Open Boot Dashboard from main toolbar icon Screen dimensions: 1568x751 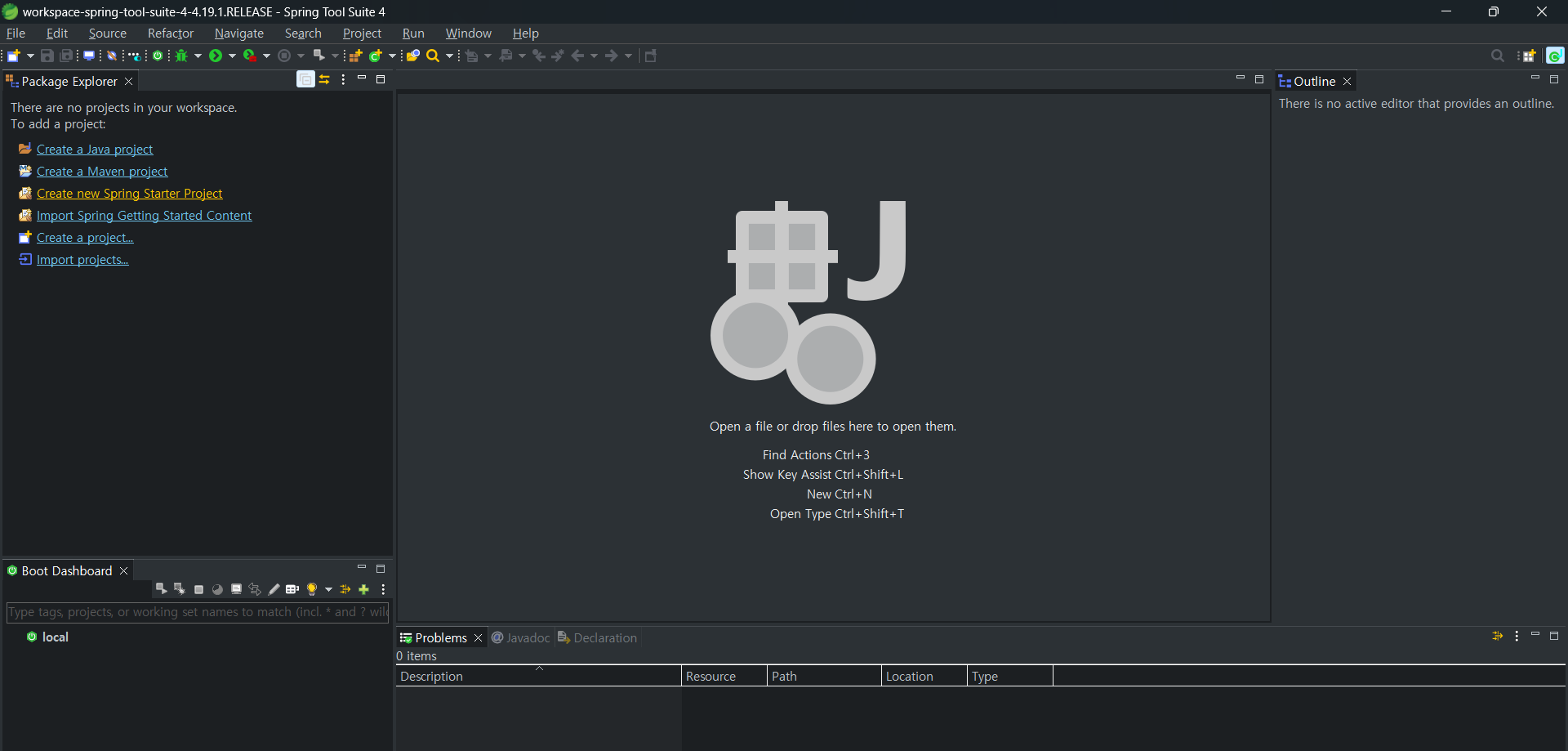[158, 56]
